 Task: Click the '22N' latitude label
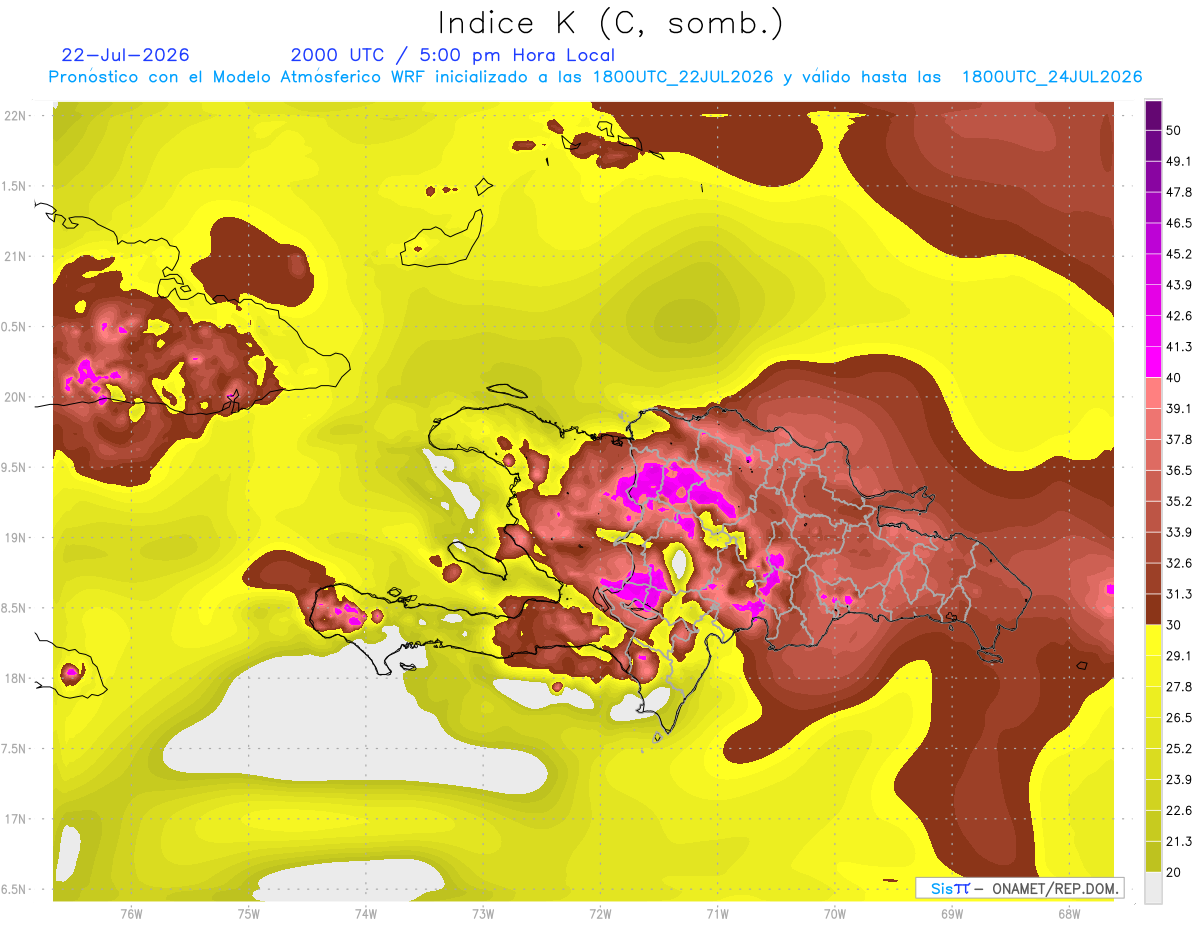pos(14,116)
